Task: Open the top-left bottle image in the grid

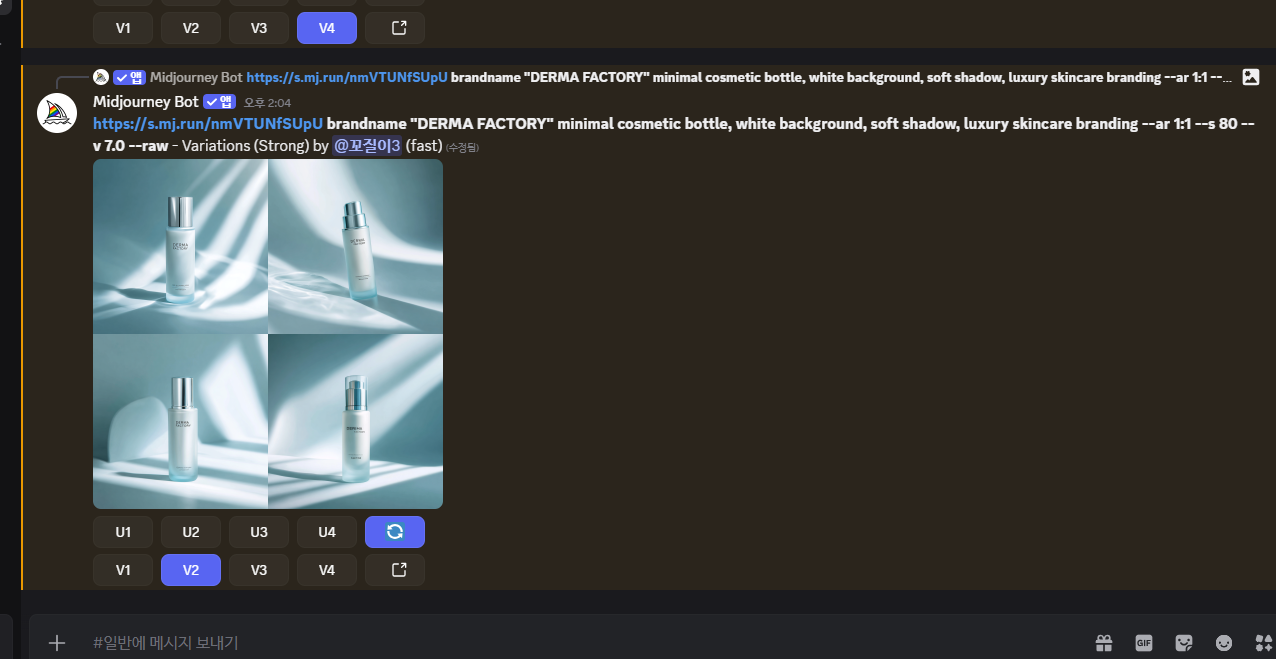Action: coord(180,246)
